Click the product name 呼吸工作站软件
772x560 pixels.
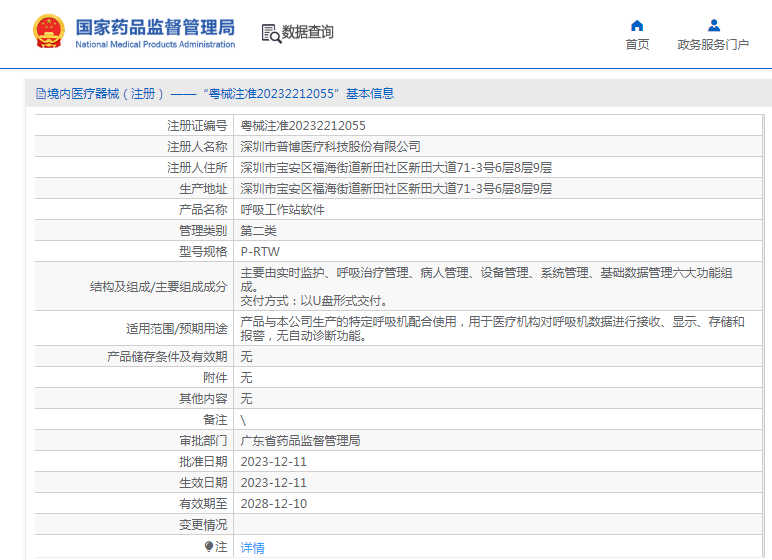[x=283, y=210]
